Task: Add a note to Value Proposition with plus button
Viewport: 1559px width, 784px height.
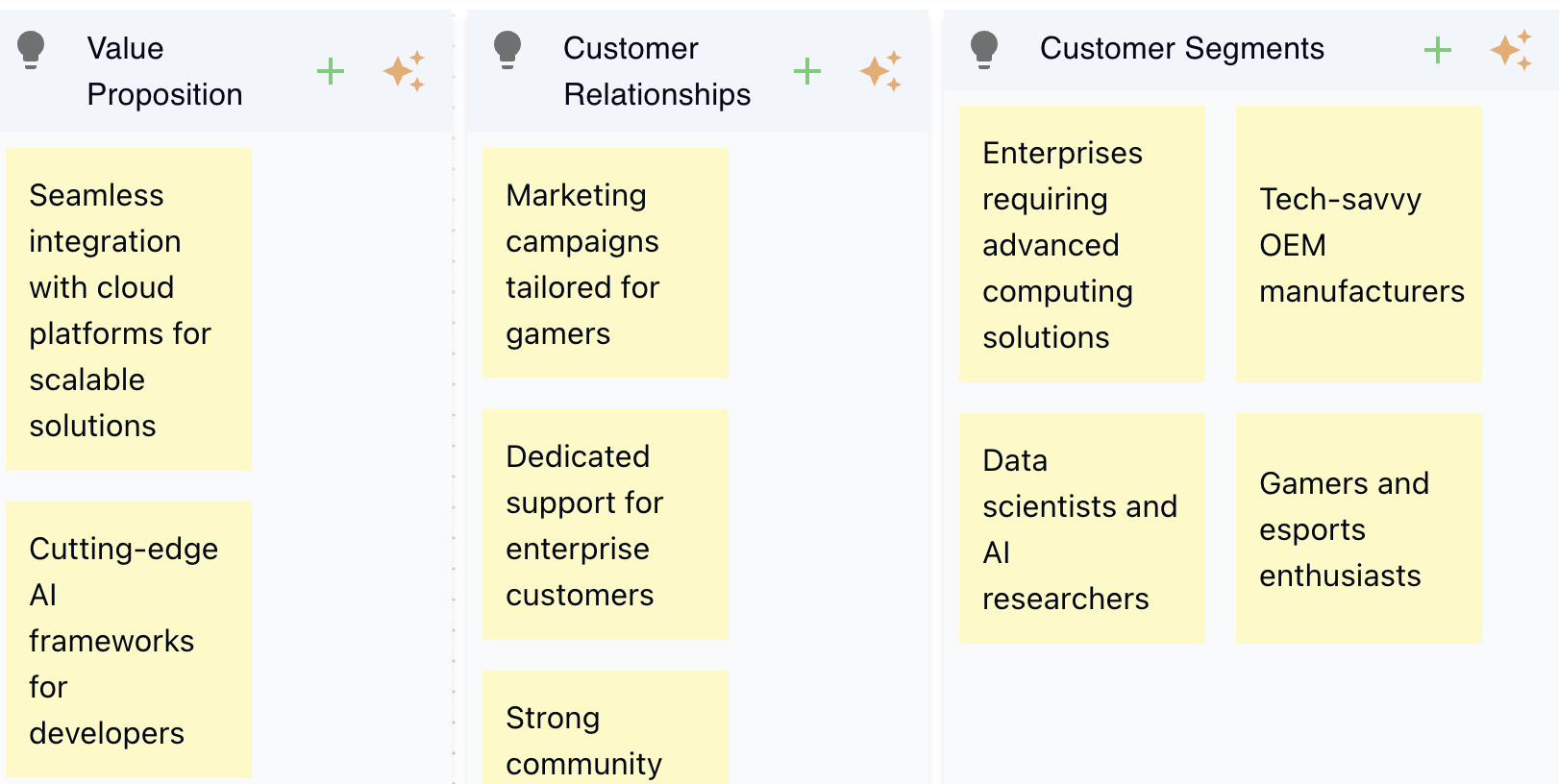Action: coord(331,70)
